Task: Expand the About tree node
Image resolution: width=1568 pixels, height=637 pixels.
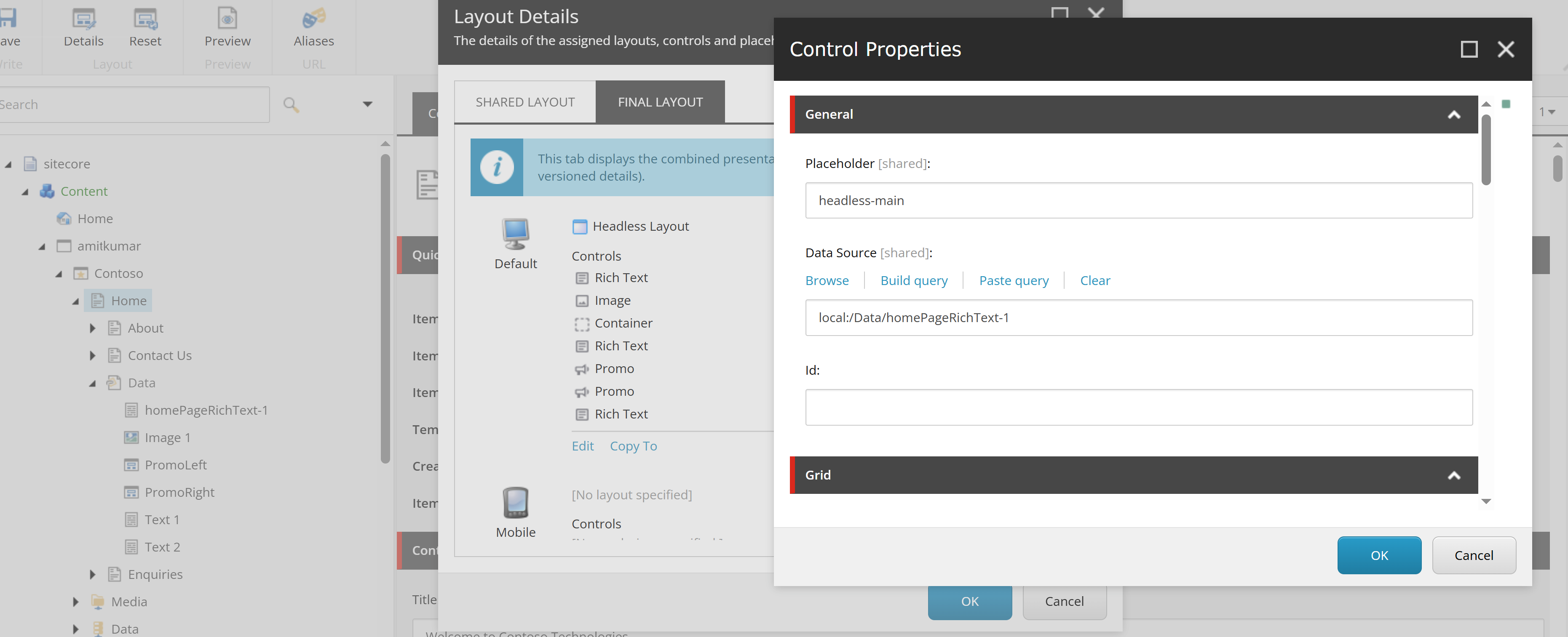Action: [x=93, y=328]
